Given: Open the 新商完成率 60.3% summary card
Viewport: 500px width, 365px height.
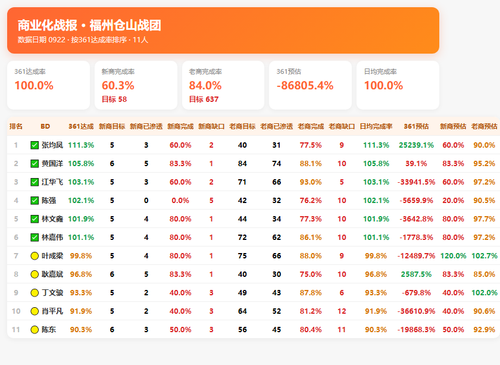Looking at the screenshot, I should click(136, 85).
